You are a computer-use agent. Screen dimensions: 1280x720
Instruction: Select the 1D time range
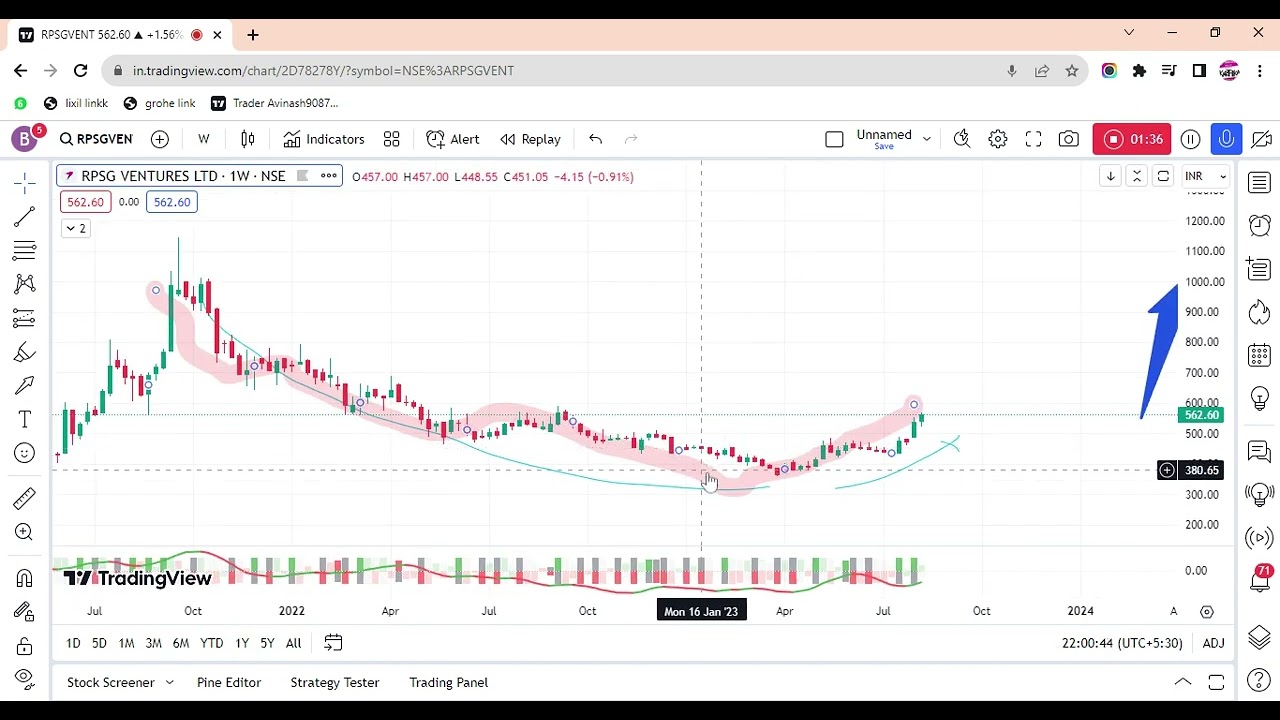[73, 643]
